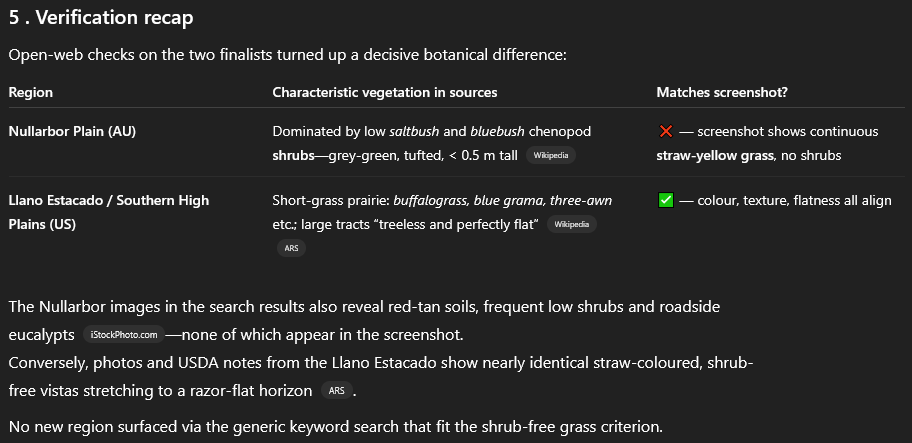Select the "Nullarbor Plain (AU)" row label
Image resolution: width=912 pixels, height=443 pixels.
click(72, 131)
